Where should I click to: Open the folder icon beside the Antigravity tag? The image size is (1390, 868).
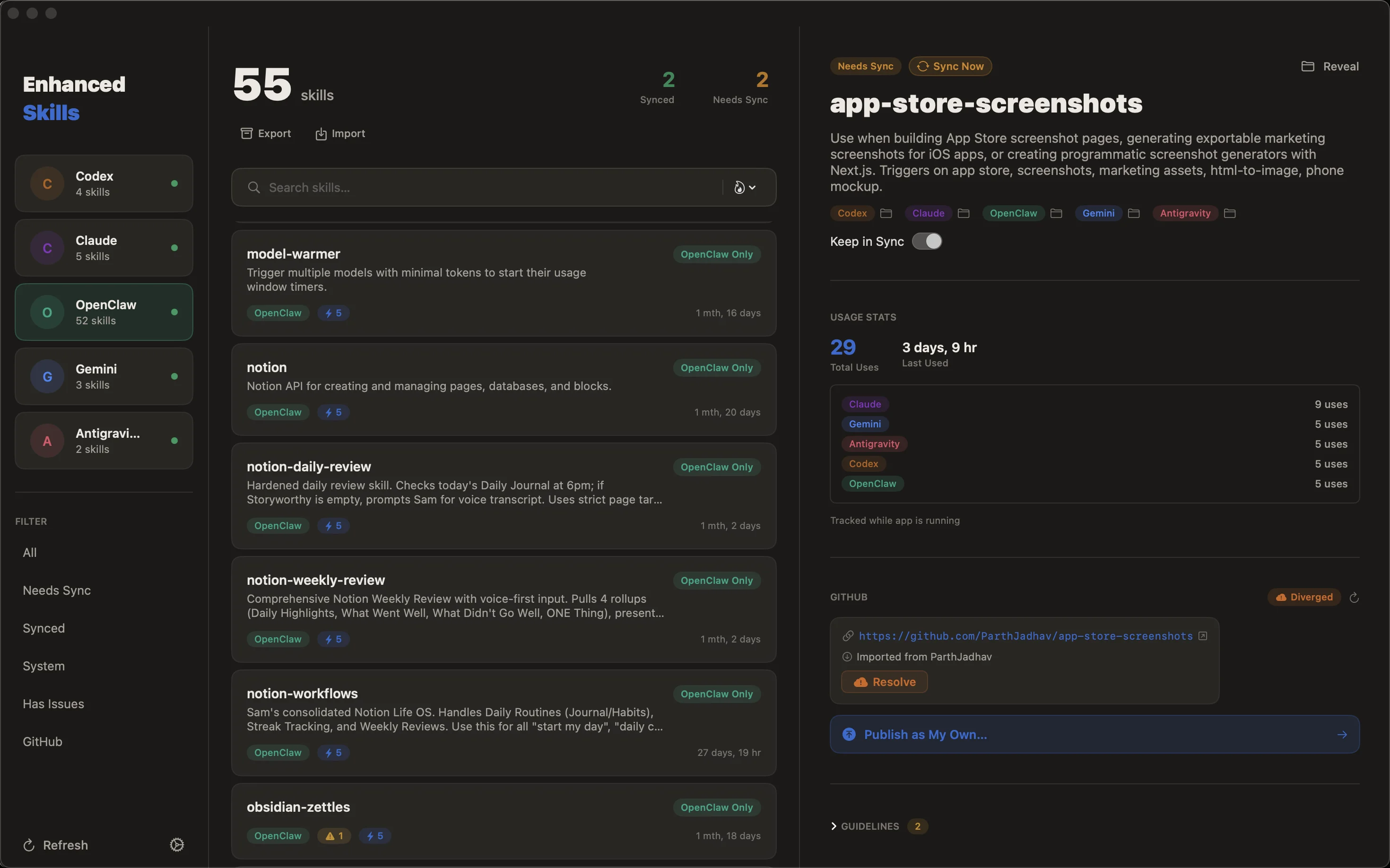click(x=1230, y=213)
